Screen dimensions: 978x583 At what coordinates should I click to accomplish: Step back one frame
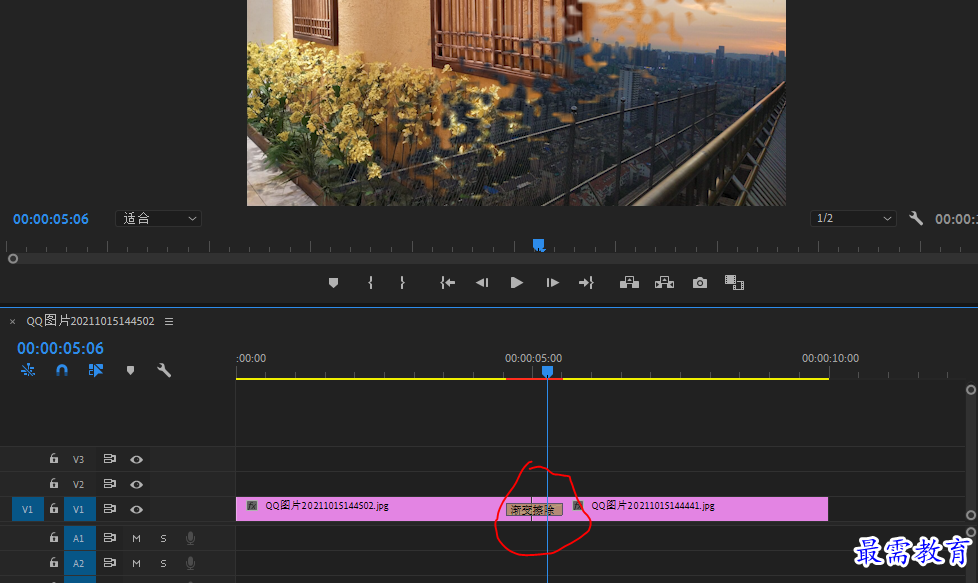(x=482, y=283)
